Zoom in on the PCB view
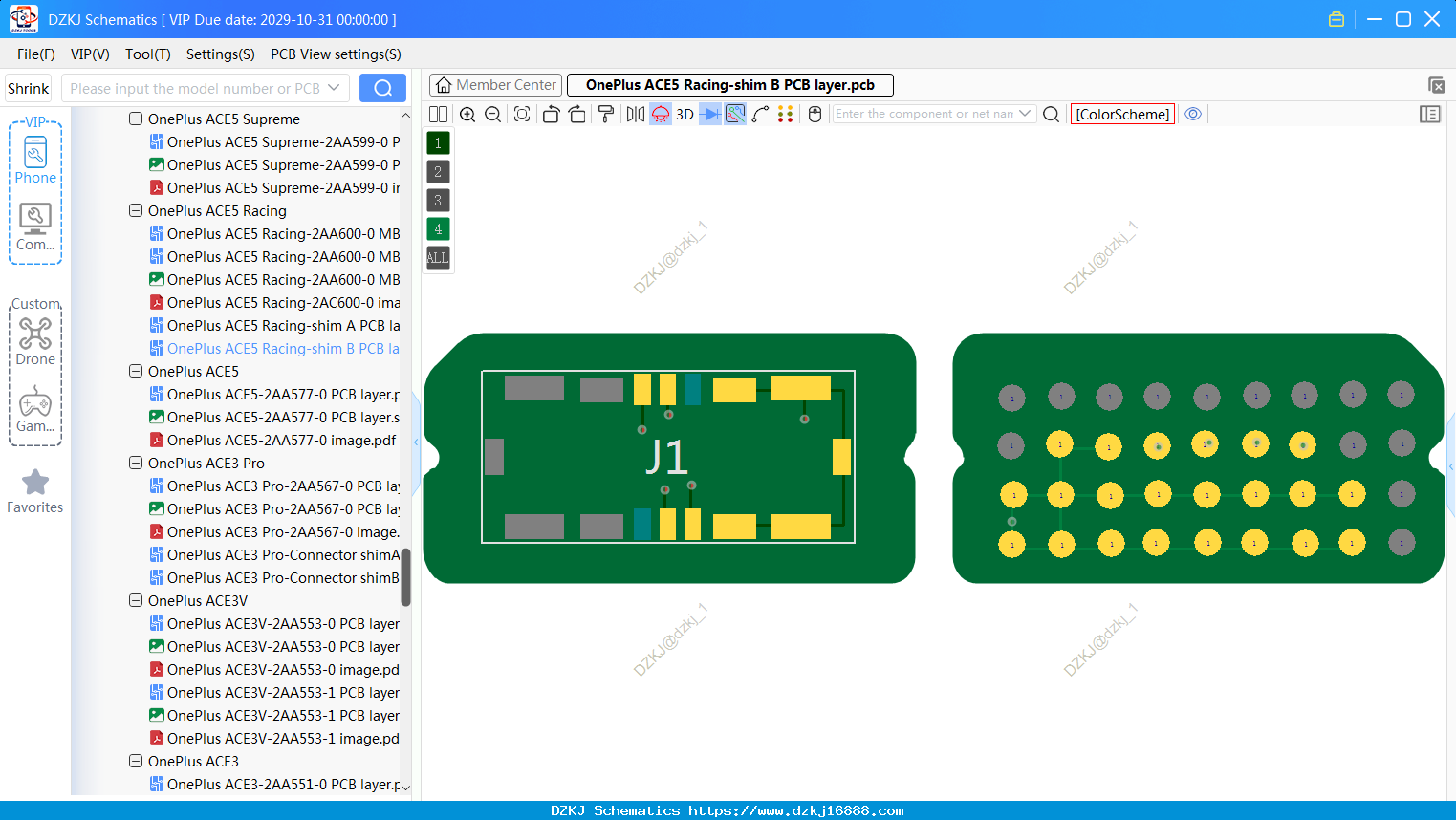 coord(467,114)
